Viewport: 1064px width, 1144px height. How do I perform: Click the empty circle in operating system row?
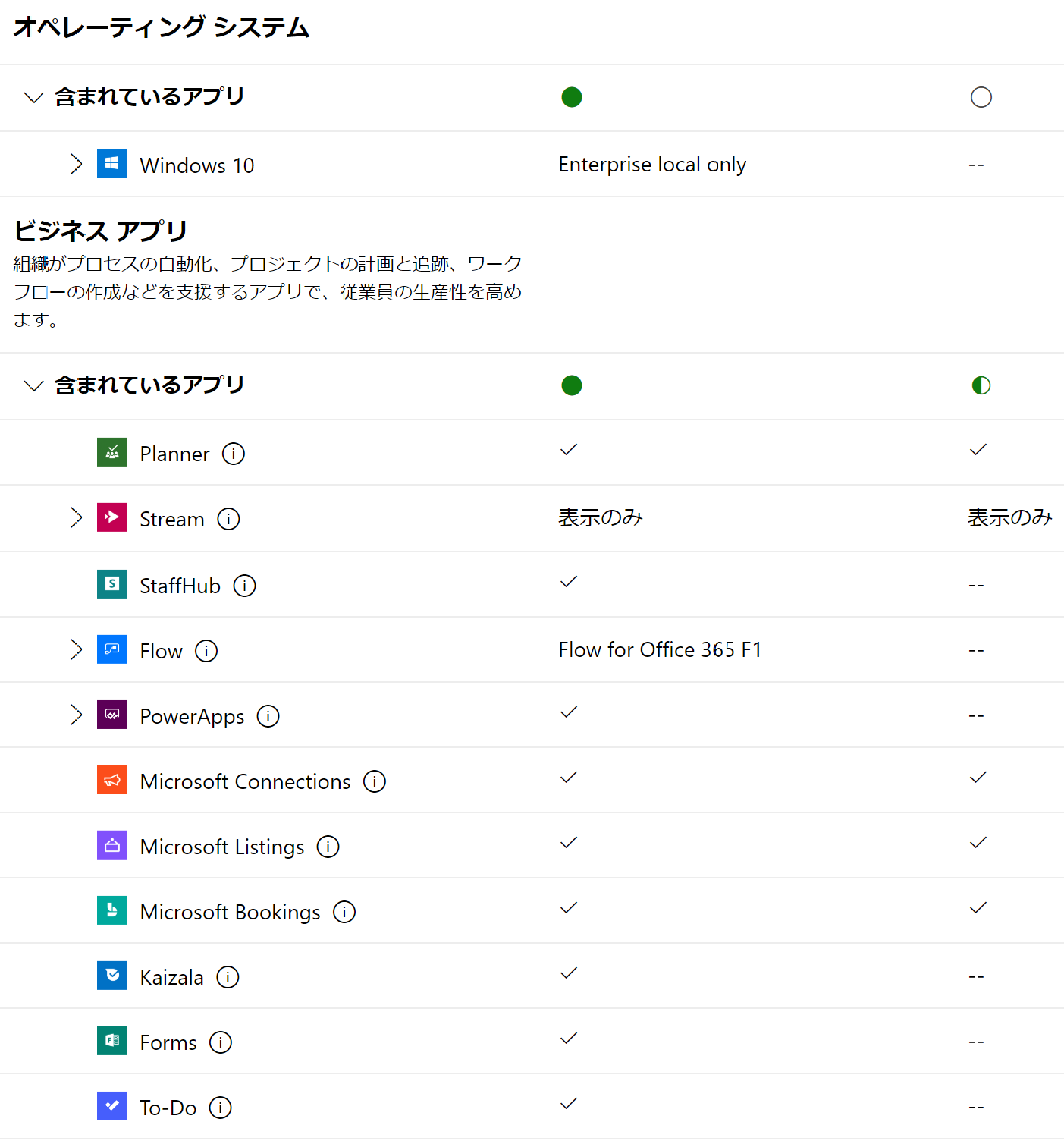coord(981,97)
